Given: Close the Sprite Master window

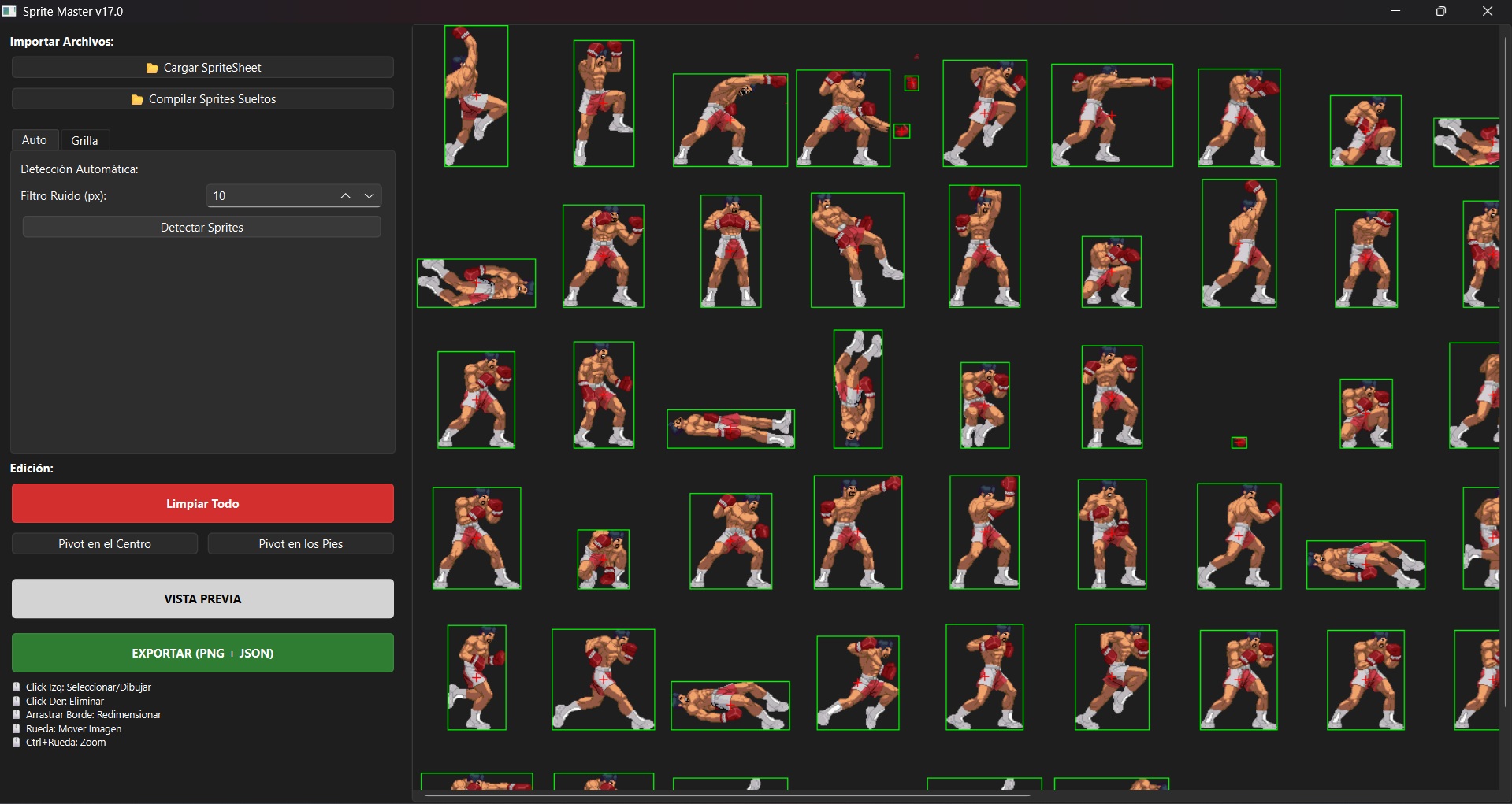Looking at the screenshot, I should click(x=1488, y=11).
